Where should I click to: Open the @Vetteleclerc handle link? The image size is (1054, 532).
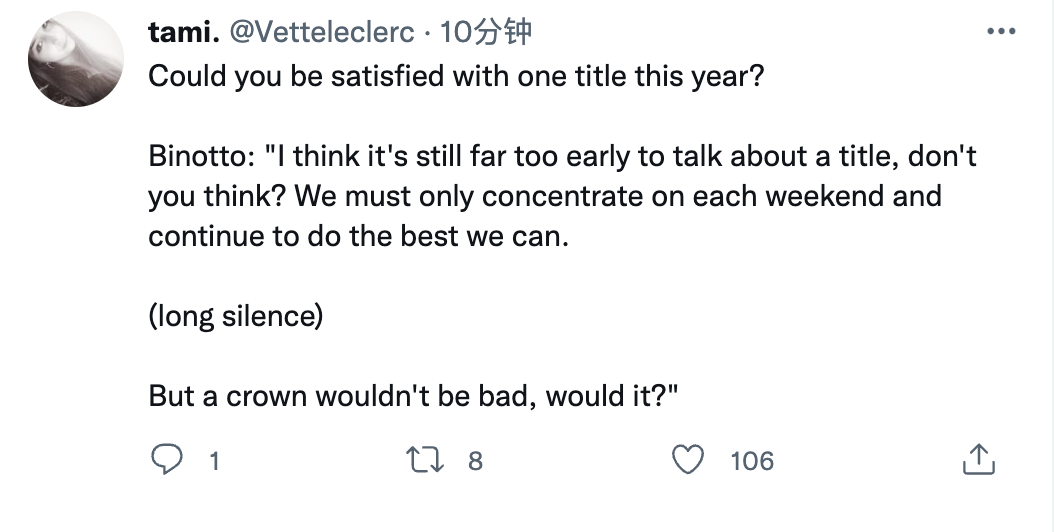point(322,33)
